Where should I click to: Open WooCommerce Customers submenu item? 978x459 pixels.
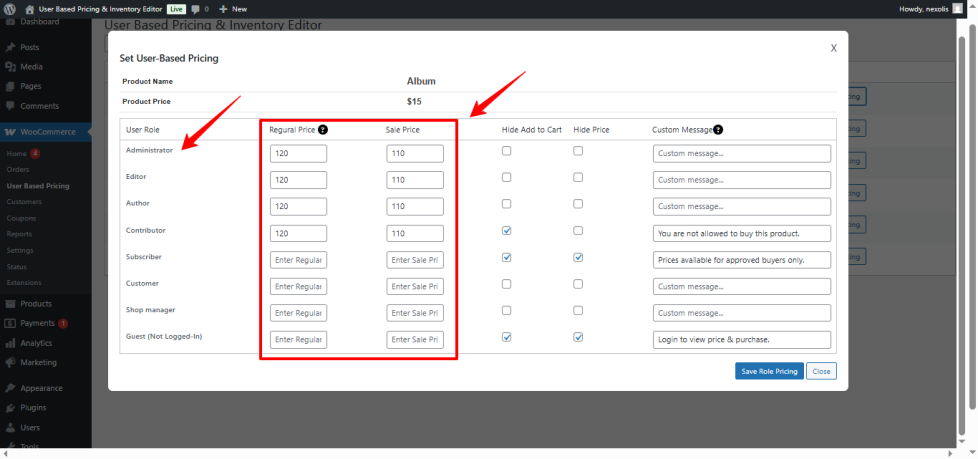(x=24, y=202)
